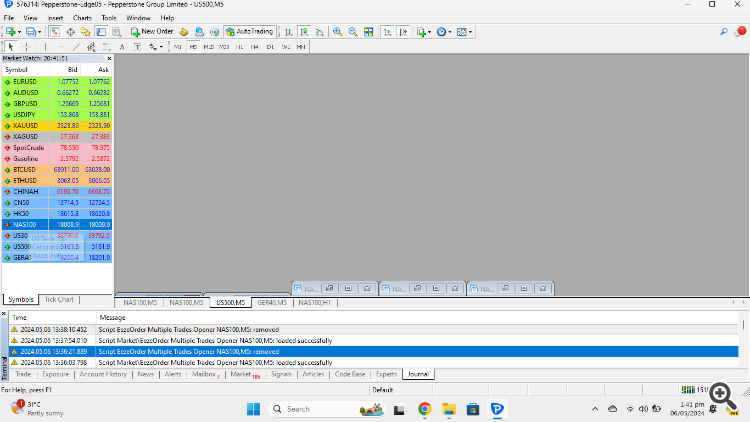Open the Profiles toolbar icon
Screen dimensions: 750x422
click(31, 32)
